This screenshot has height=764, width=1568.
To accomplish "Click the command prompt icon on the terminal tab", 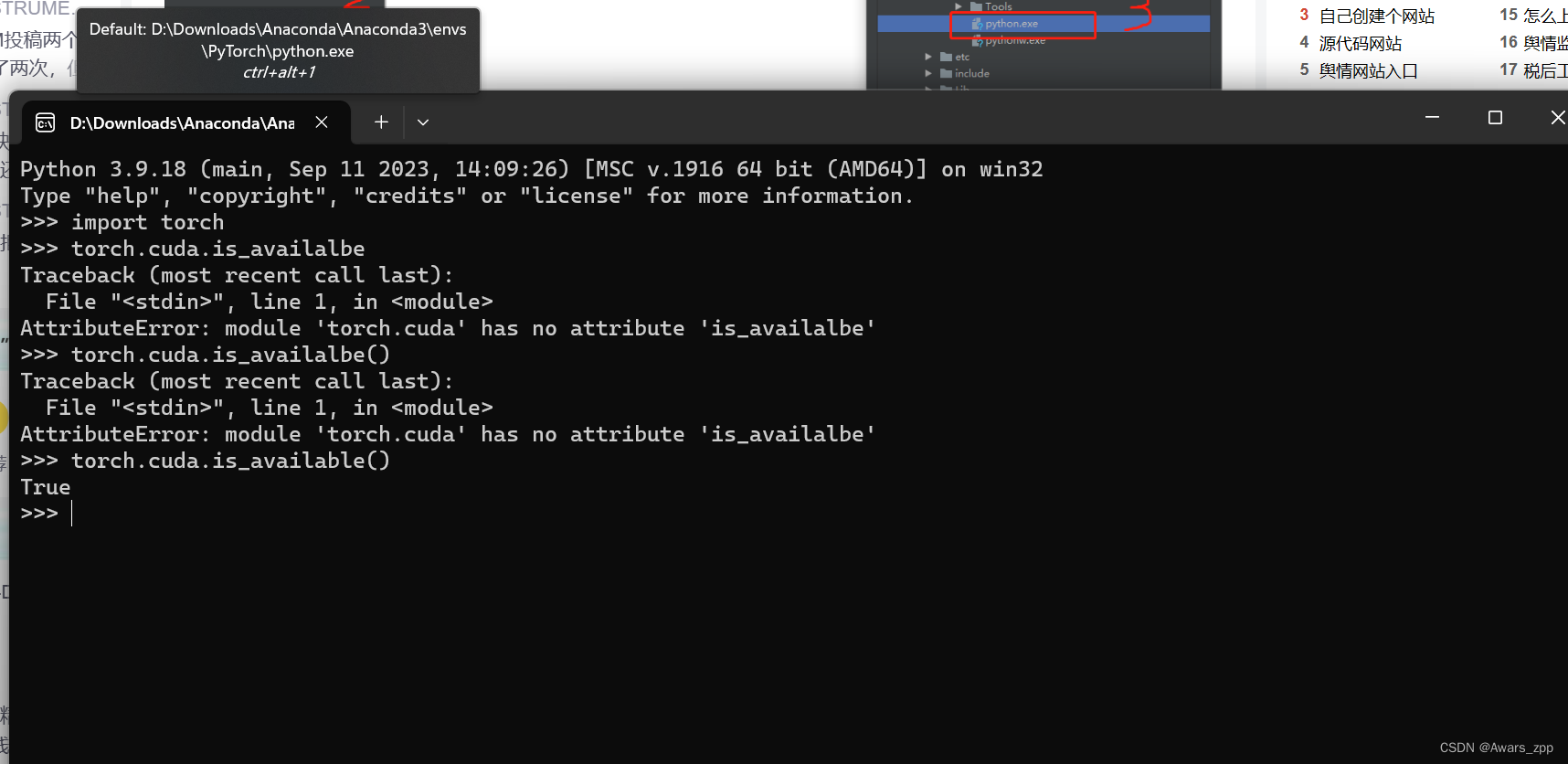I will pyautogui.click(x=45, y=122).
